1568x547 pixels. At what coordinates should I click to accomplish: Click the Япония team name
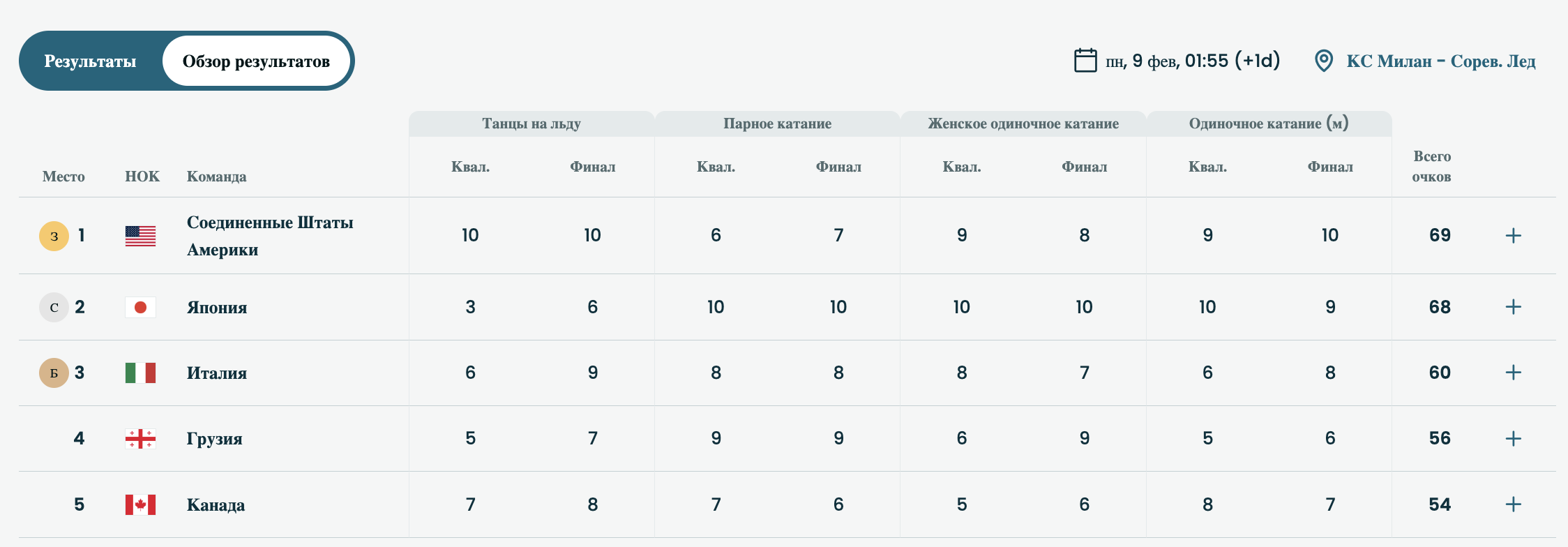[217, 308]
